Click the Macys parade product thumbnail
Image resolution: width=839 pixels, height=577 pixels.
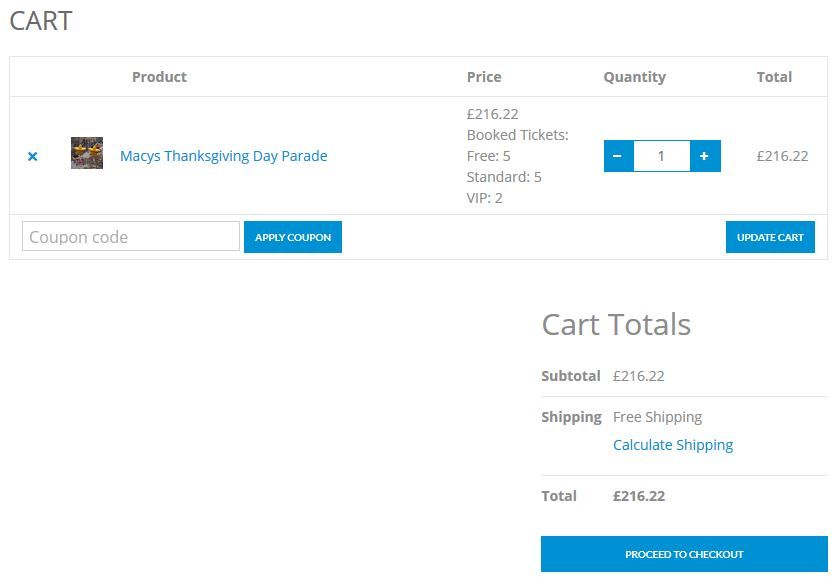(x=87, y=154)
